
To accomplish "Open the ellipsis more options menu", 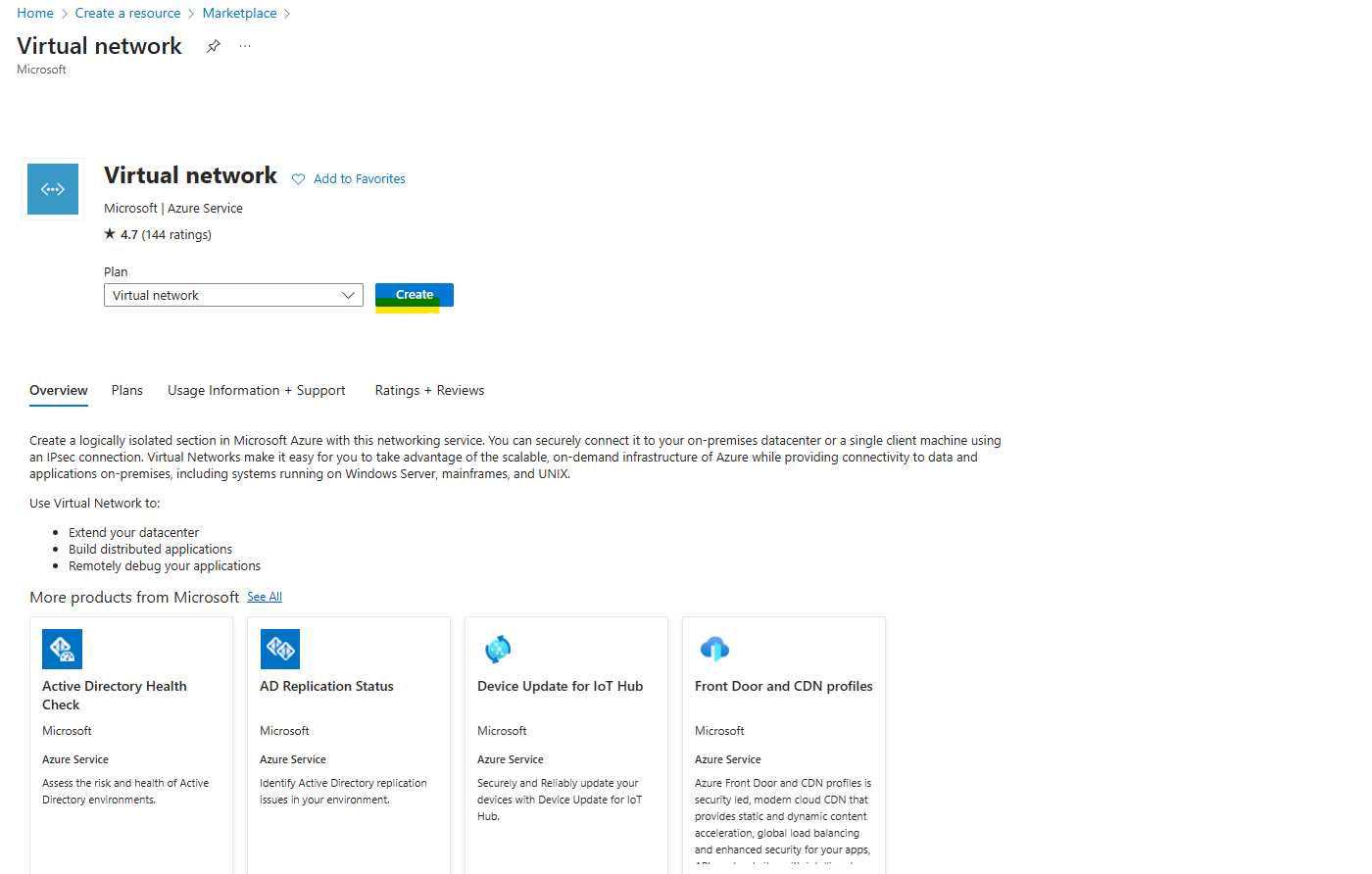I will pyautogui.click(x=245, y=46).
